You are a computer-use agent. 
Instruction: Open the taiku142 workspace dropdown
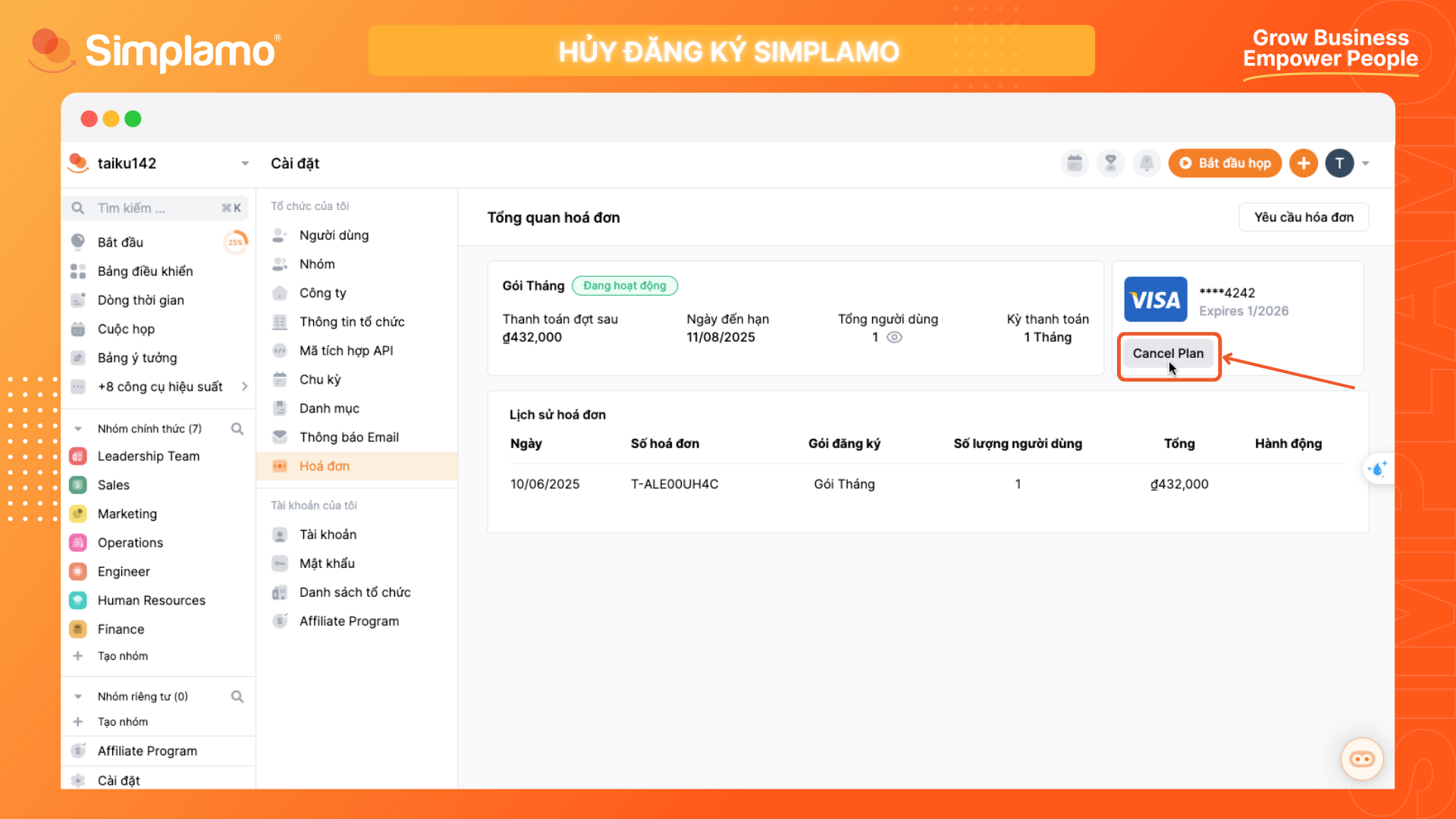[245, 163]
